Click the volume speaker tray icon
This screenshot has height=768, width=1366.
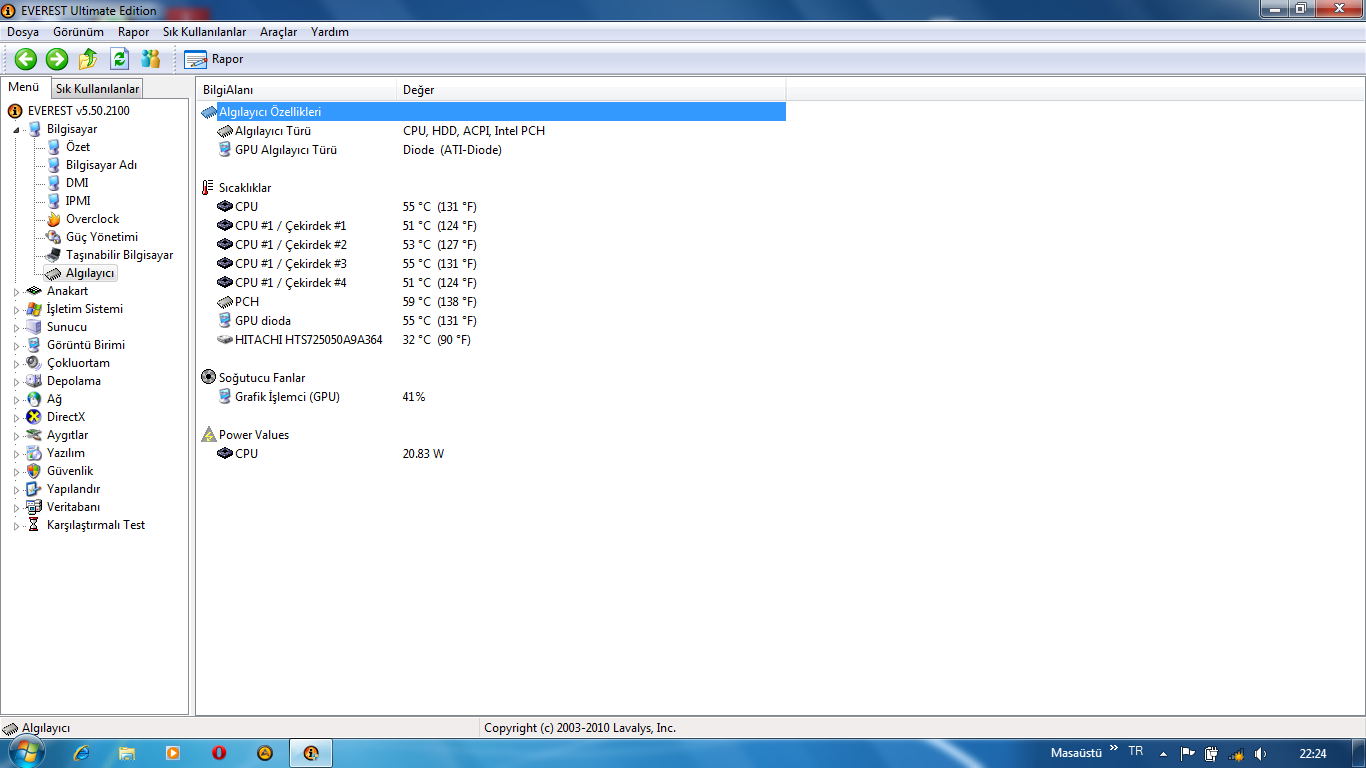pyautogui.click(x=1260, y=753)
